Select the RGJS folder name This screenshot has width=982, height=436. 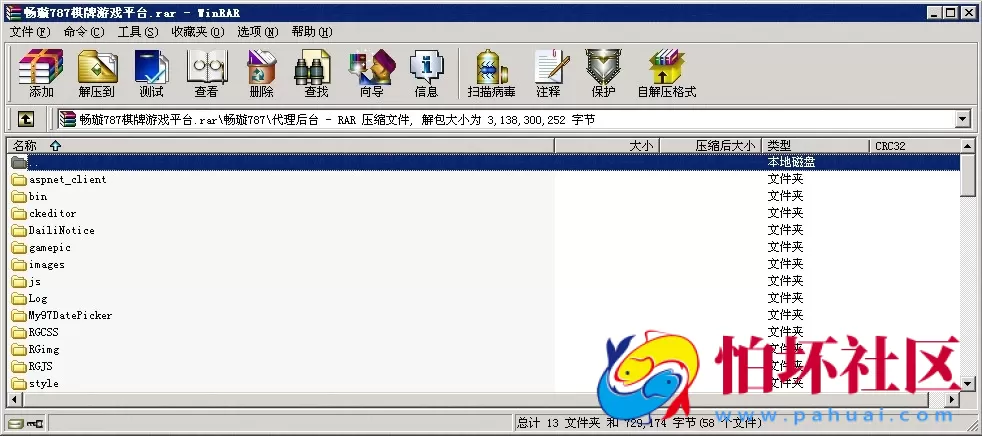click(41, 366)
